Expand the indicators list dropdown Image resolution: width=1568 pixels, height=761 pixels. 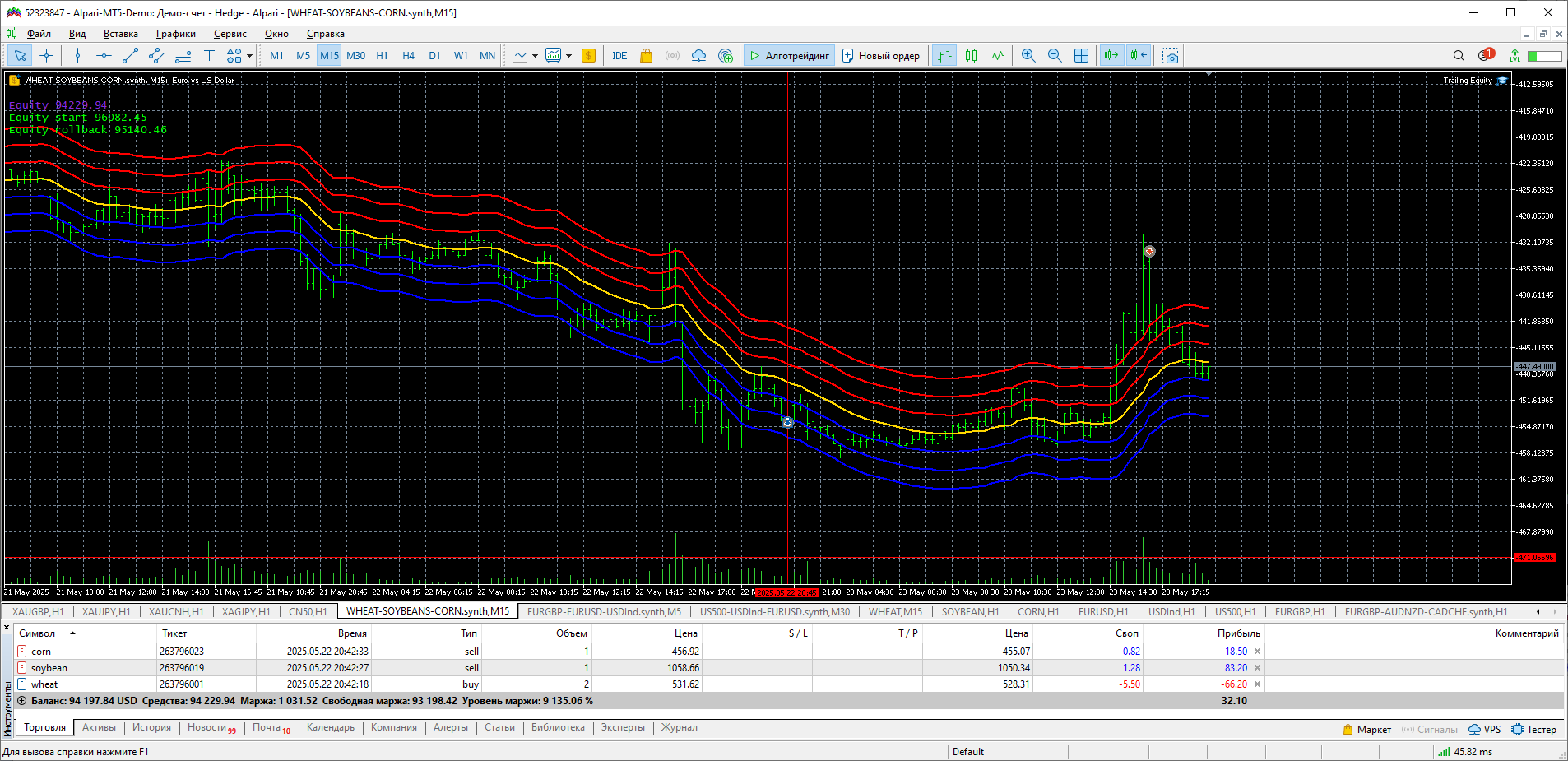point(535,56)
